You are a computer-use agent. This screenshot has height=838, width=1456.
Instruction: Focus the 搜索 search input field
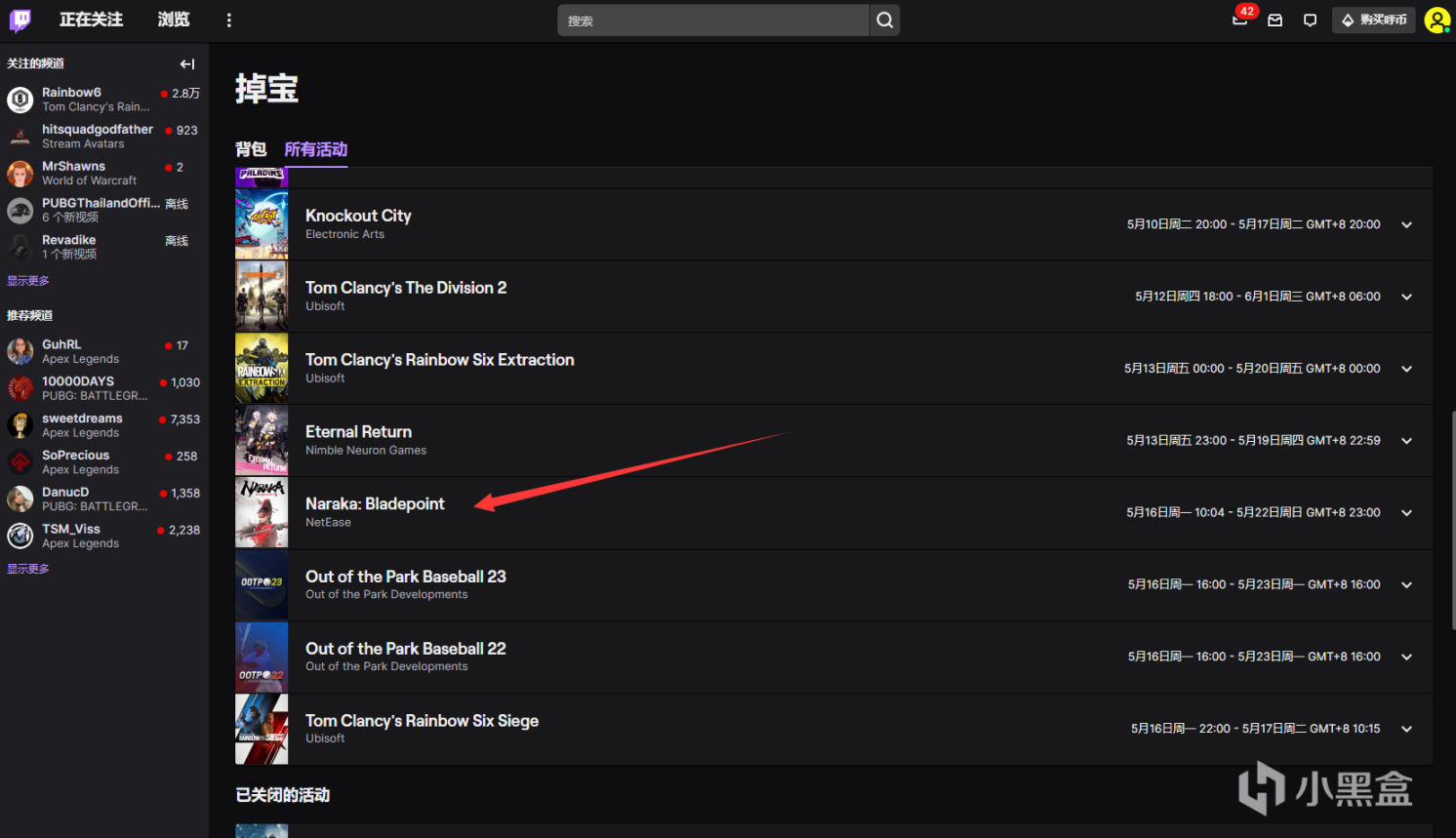tap(713, 20)
